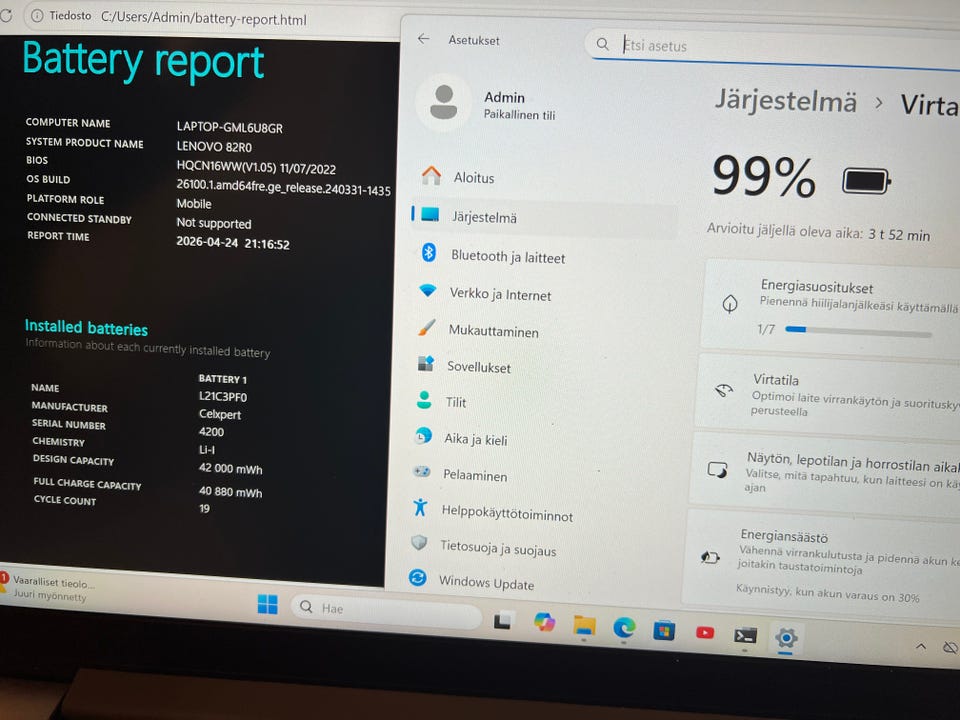
Task: Select Bluetooth ja laitteet menu label
Action: pyautogui.click(x=508, y=257)
